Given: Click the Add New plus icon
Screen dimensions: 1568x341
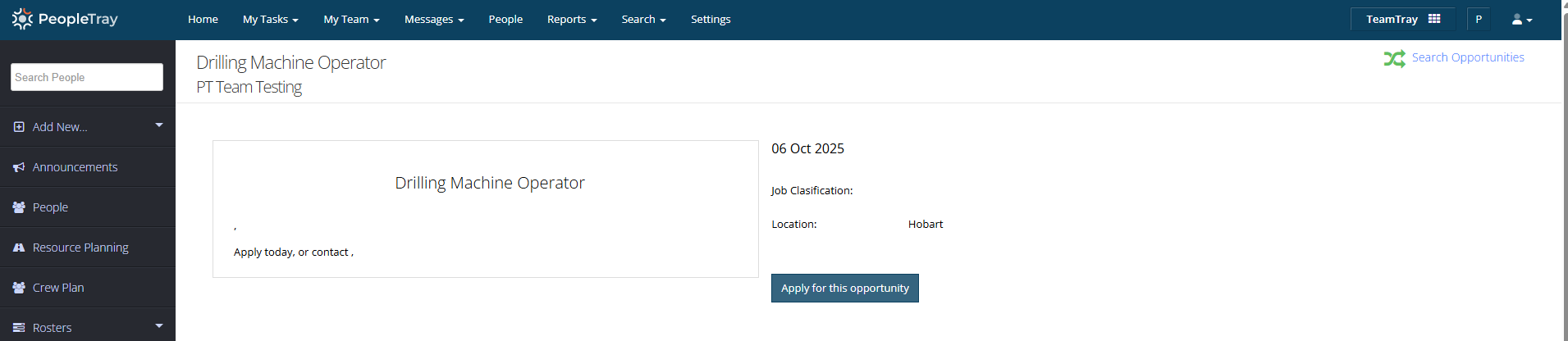Looking at the screenshot, I should pyautogui.click(x=19, y=127).
